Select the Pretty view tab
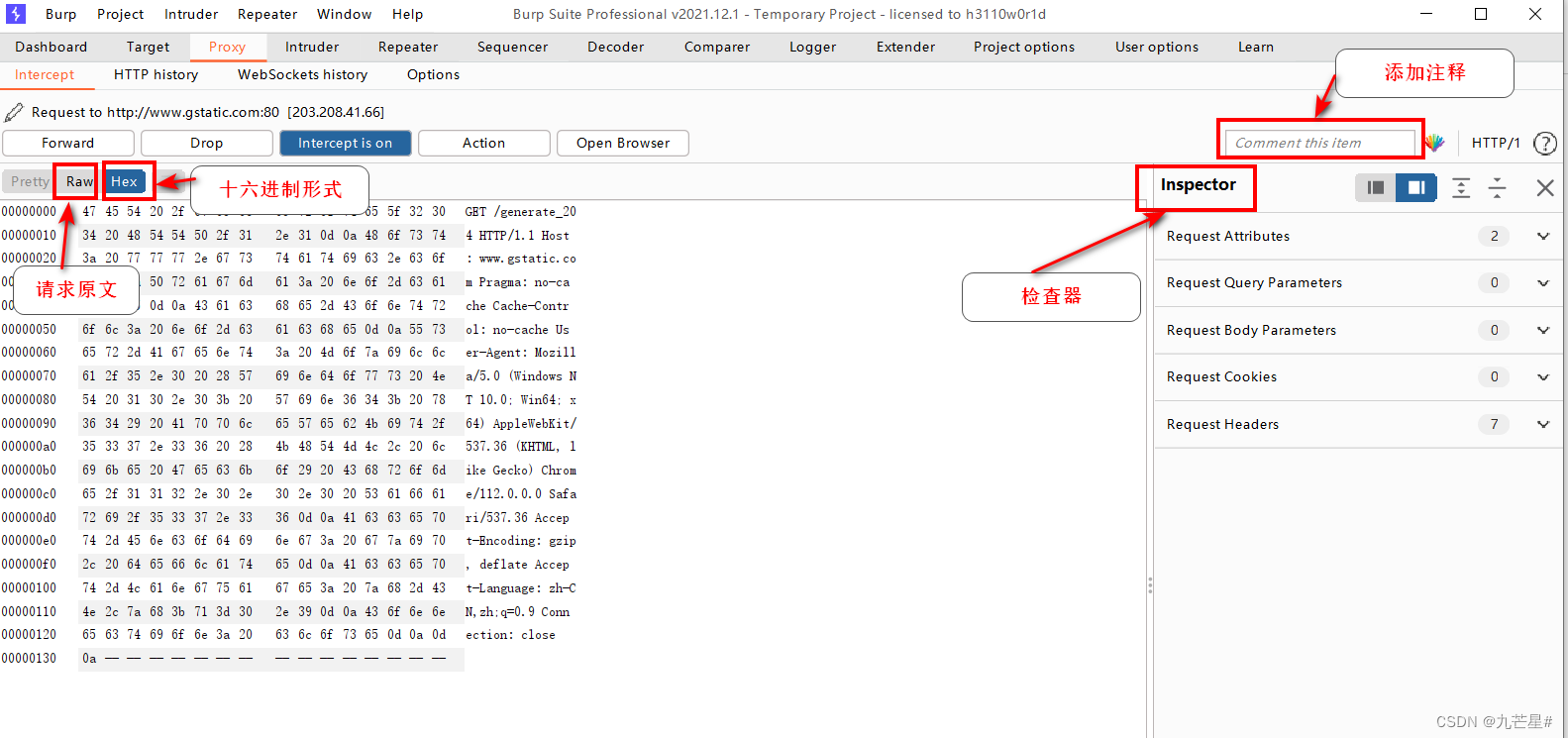Viewport: 1568px width, 738px height. [29, 181]
